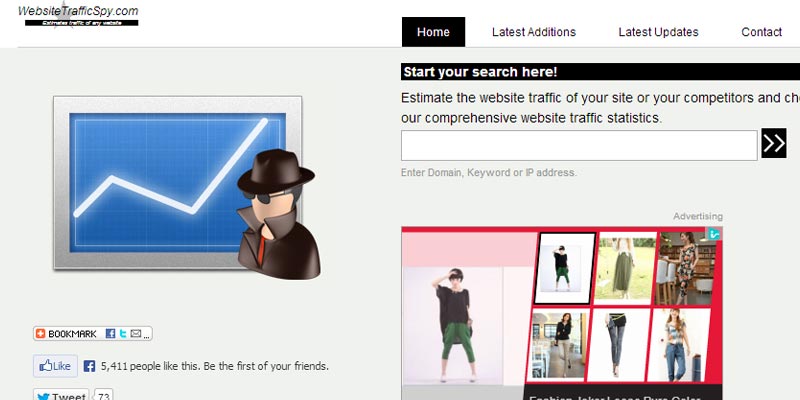Click the double-arrow search submit button
This screenshot has height=400, width=800.
tap(774, 144)
